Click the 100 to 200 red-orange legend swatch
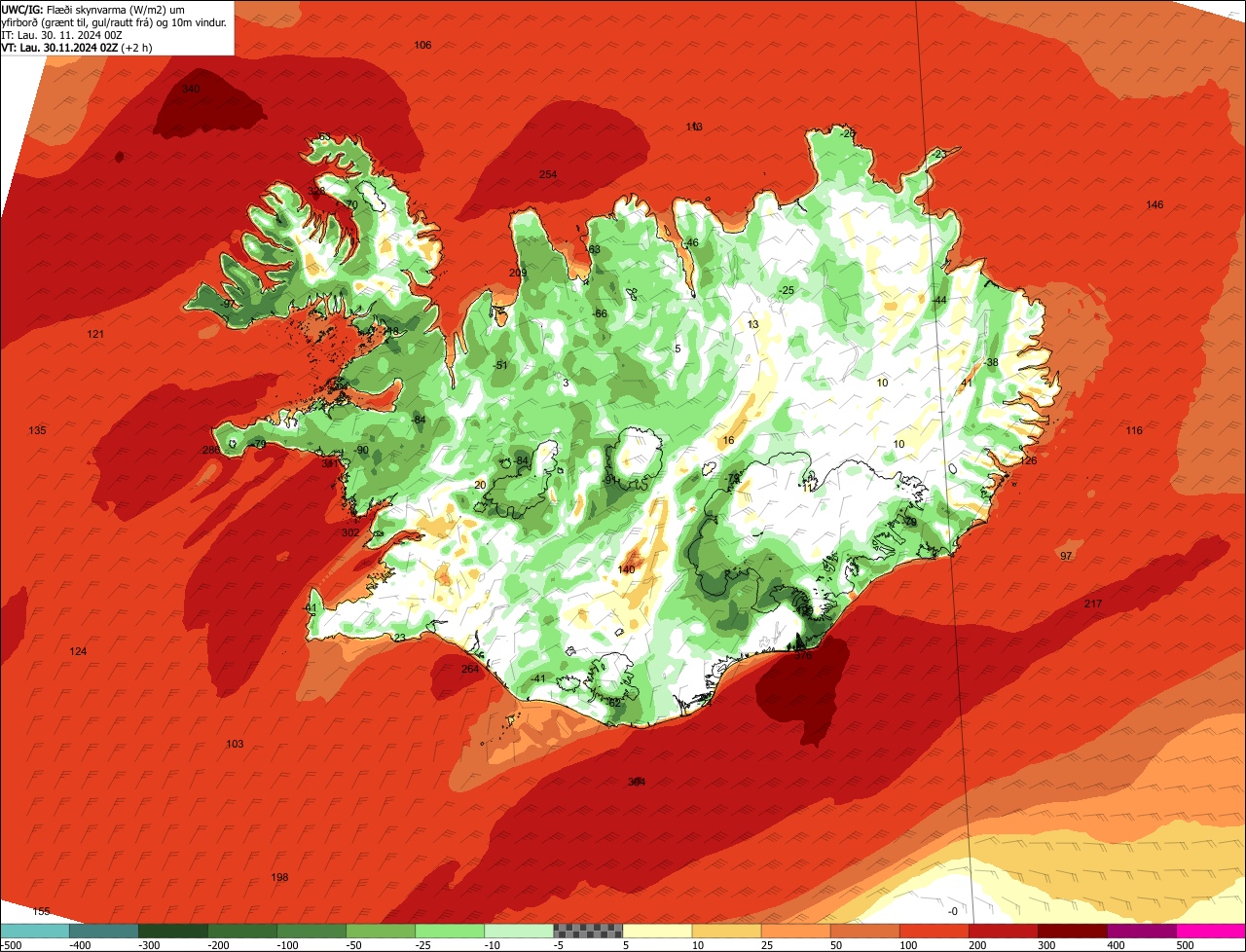Image resolution: width=1246 pixels, height=952 pixels. point(934,931)
